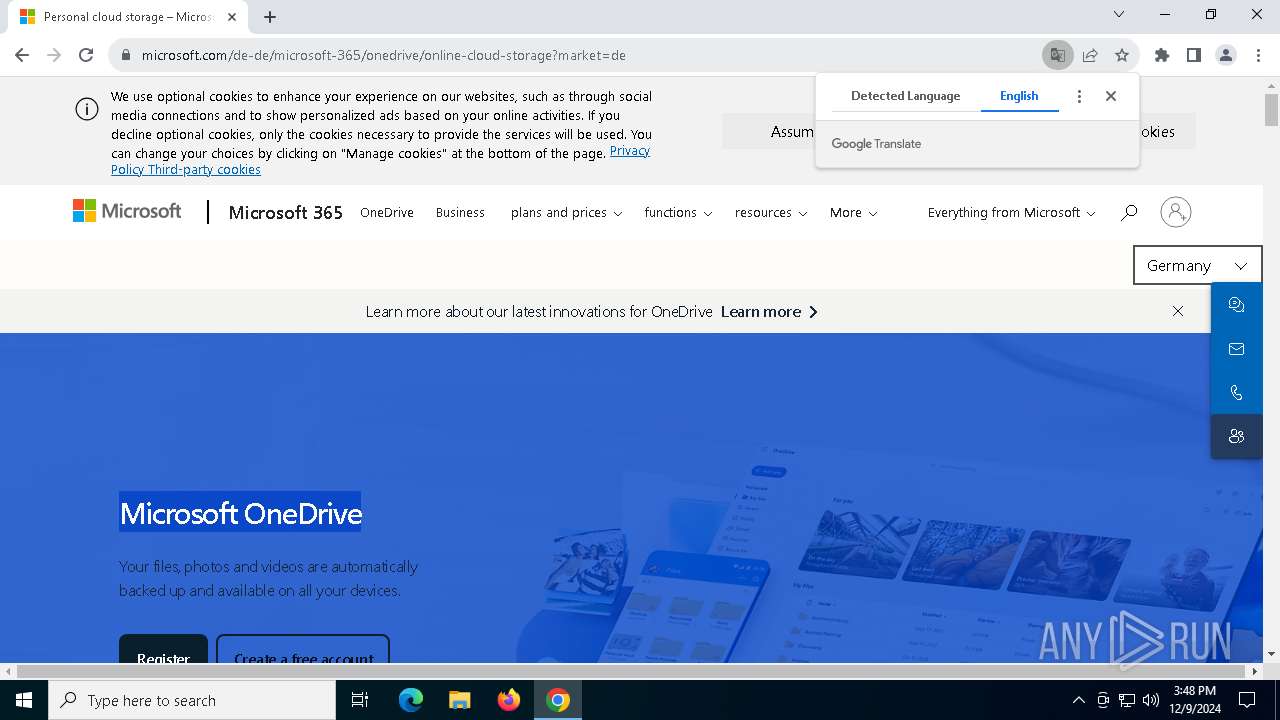Close the Google Translate popup
The image size is (1280, 720).
(1111, 96)
